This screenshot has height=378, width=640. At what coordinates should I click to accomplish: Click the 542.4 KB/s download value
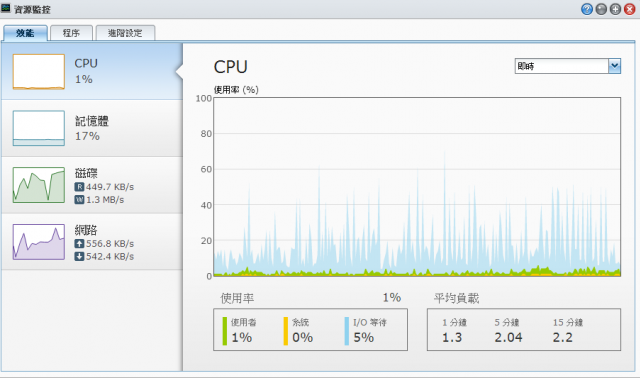coord(110,256)
